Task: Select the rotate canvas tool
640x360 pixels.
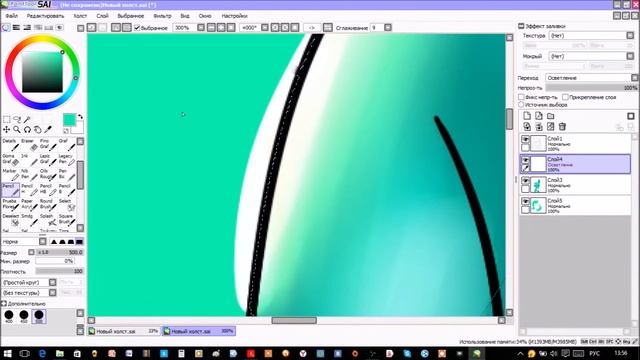Action: click(27, 130)
